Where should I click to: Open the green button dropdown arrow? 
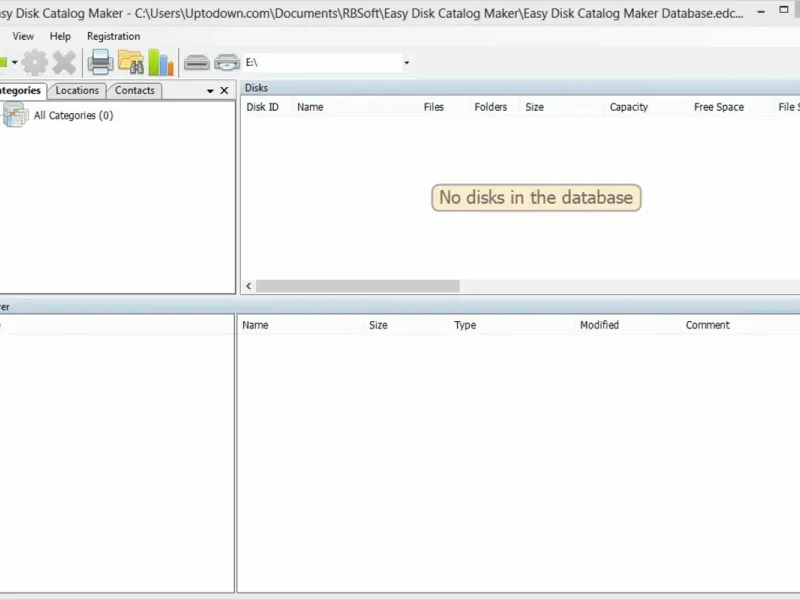(15, 62)
